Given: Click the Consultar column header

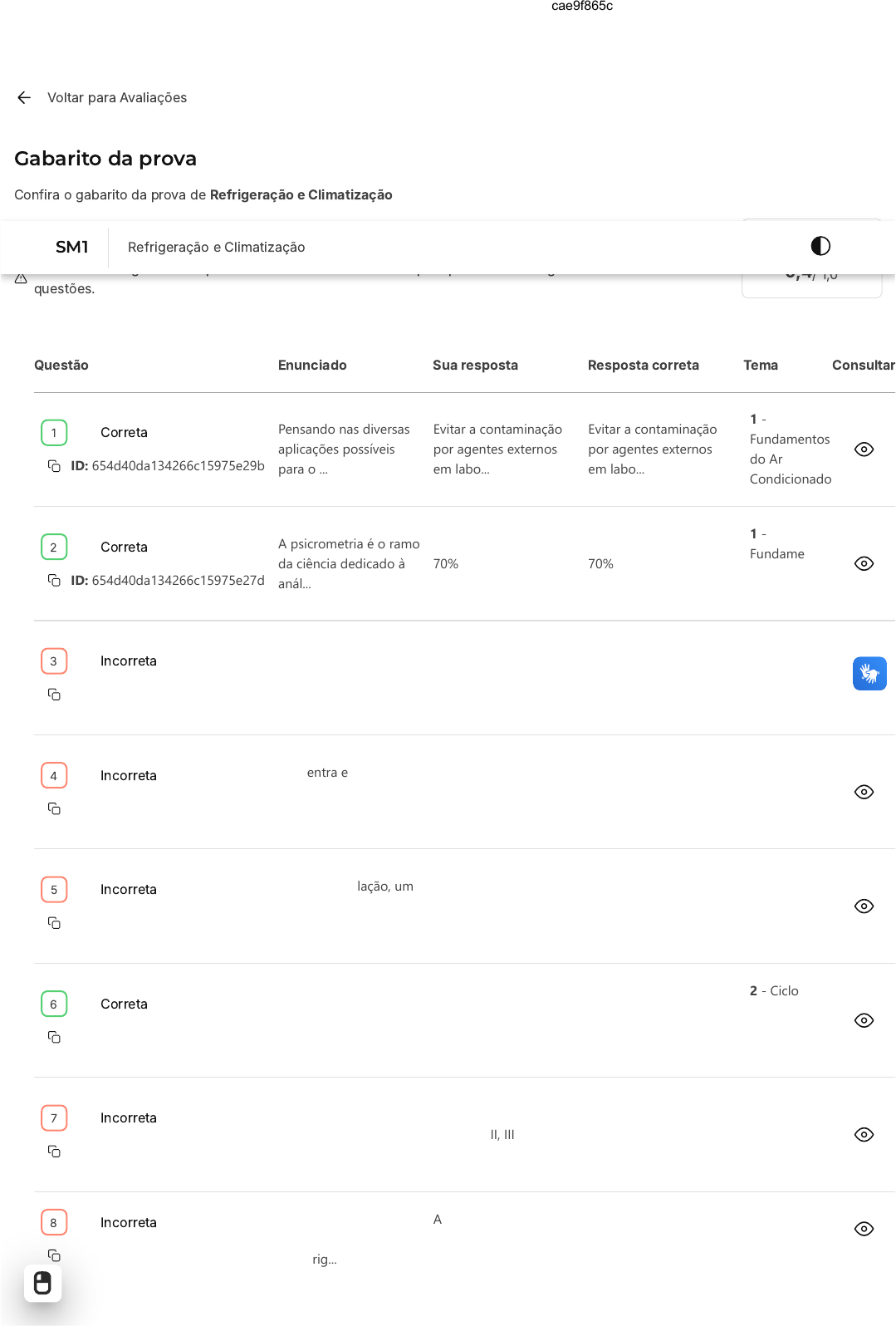Looking at the screenshot, I should click(x=863, y=366).
